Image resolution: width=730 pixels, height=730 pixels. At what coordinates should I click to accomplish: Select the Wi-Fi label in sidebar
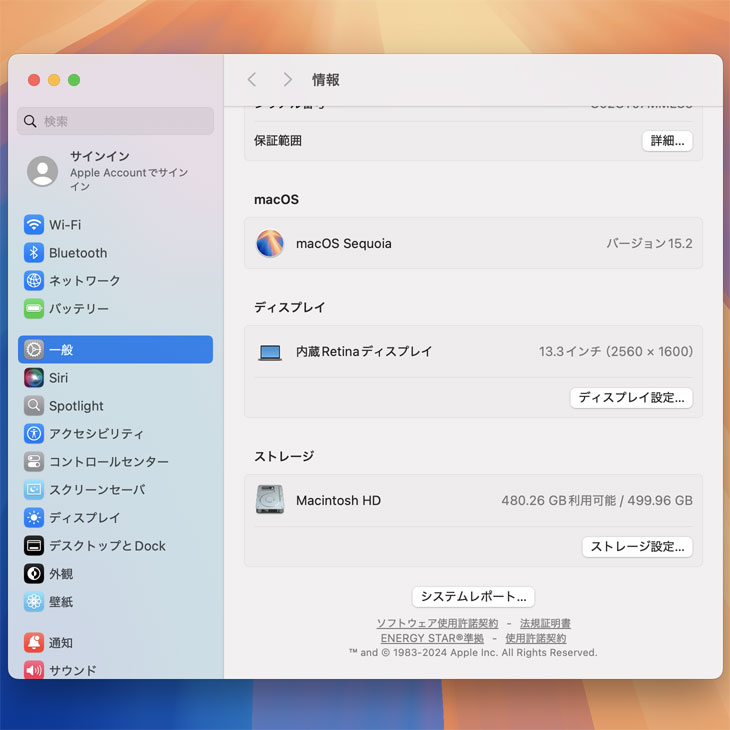(x=65, y=225)
